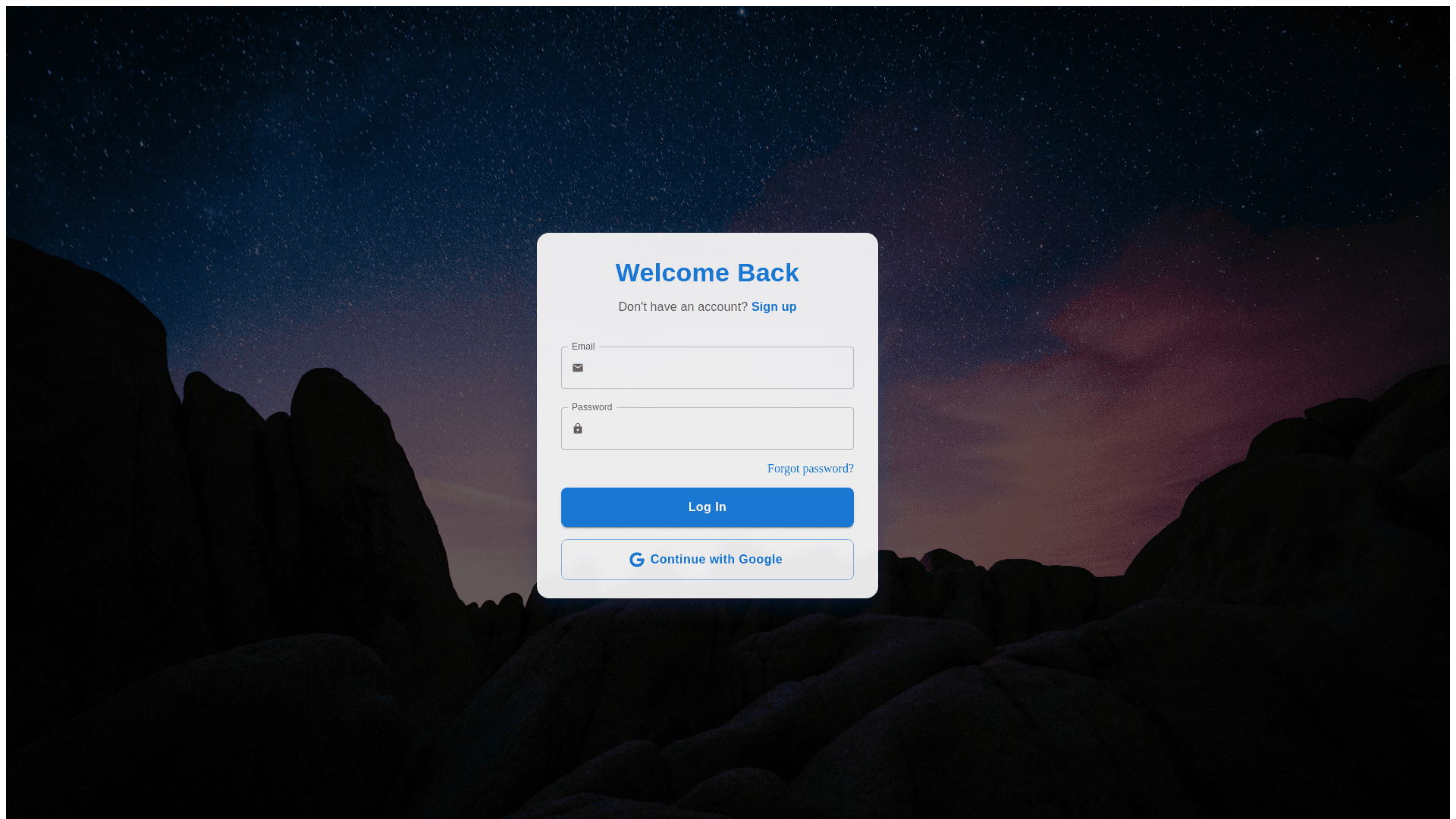1456x819 pixels.
Task: Click the empty right end of Password field
Action: [819, 428]
